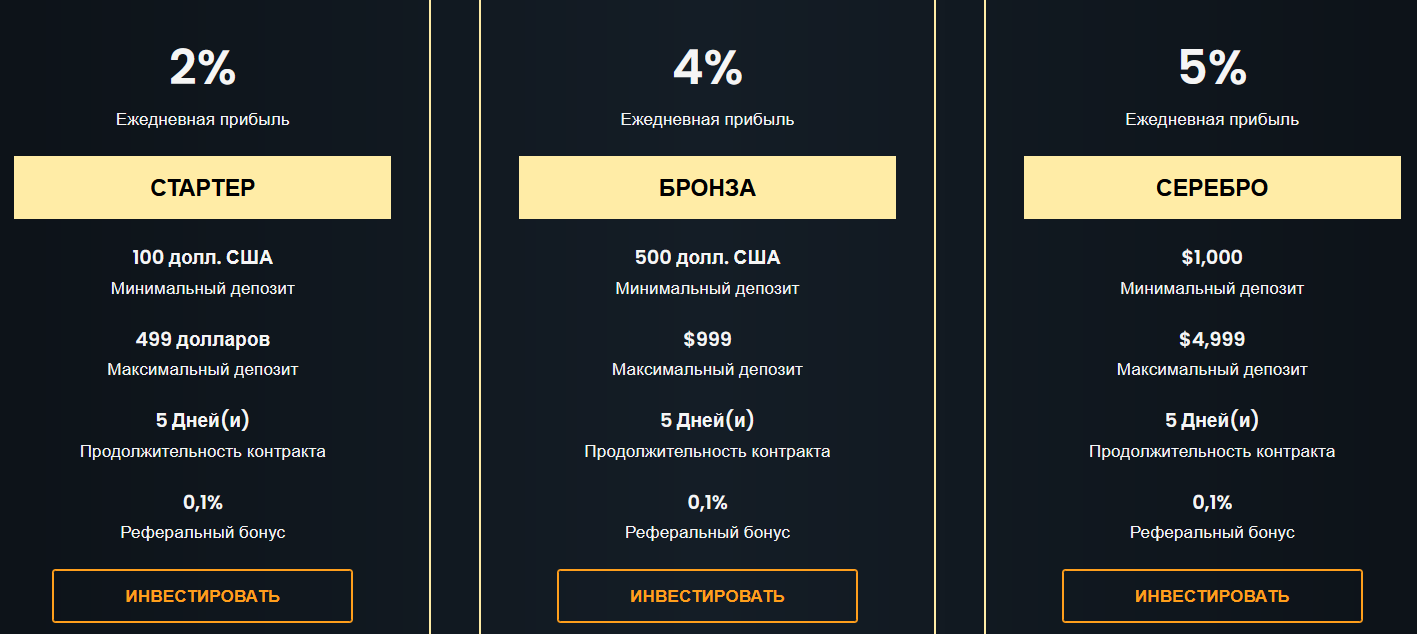
Task: Click ИНВЕСТИРОВАТЬ button under СЕРЕБРО plan
Action: (1212, 596)
